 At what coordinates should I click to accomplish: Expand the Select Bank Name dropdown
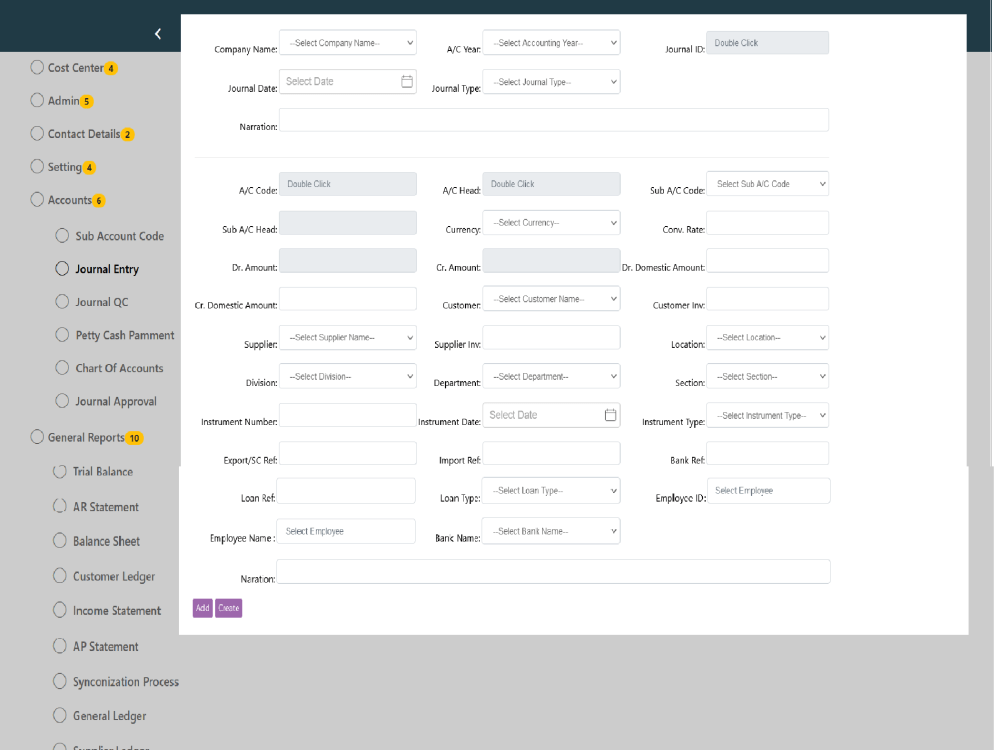click(x=550, y=531)
